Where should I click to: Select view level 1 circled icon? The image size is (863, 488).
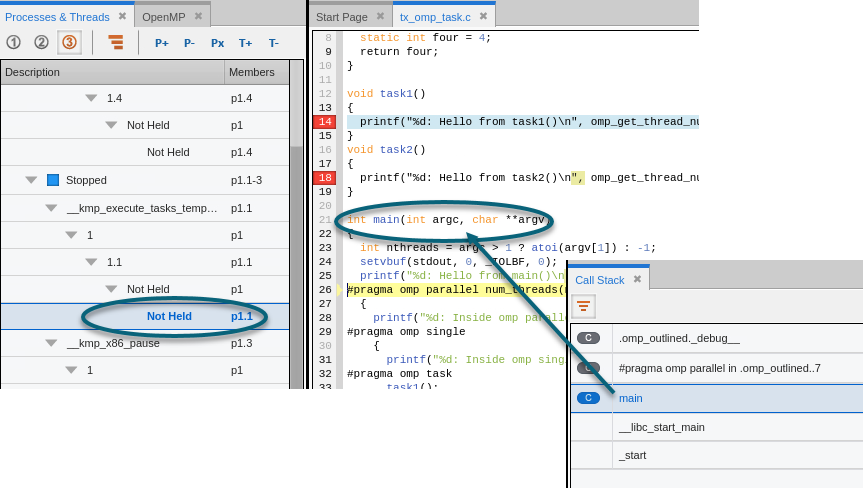[x=13, y=43]
